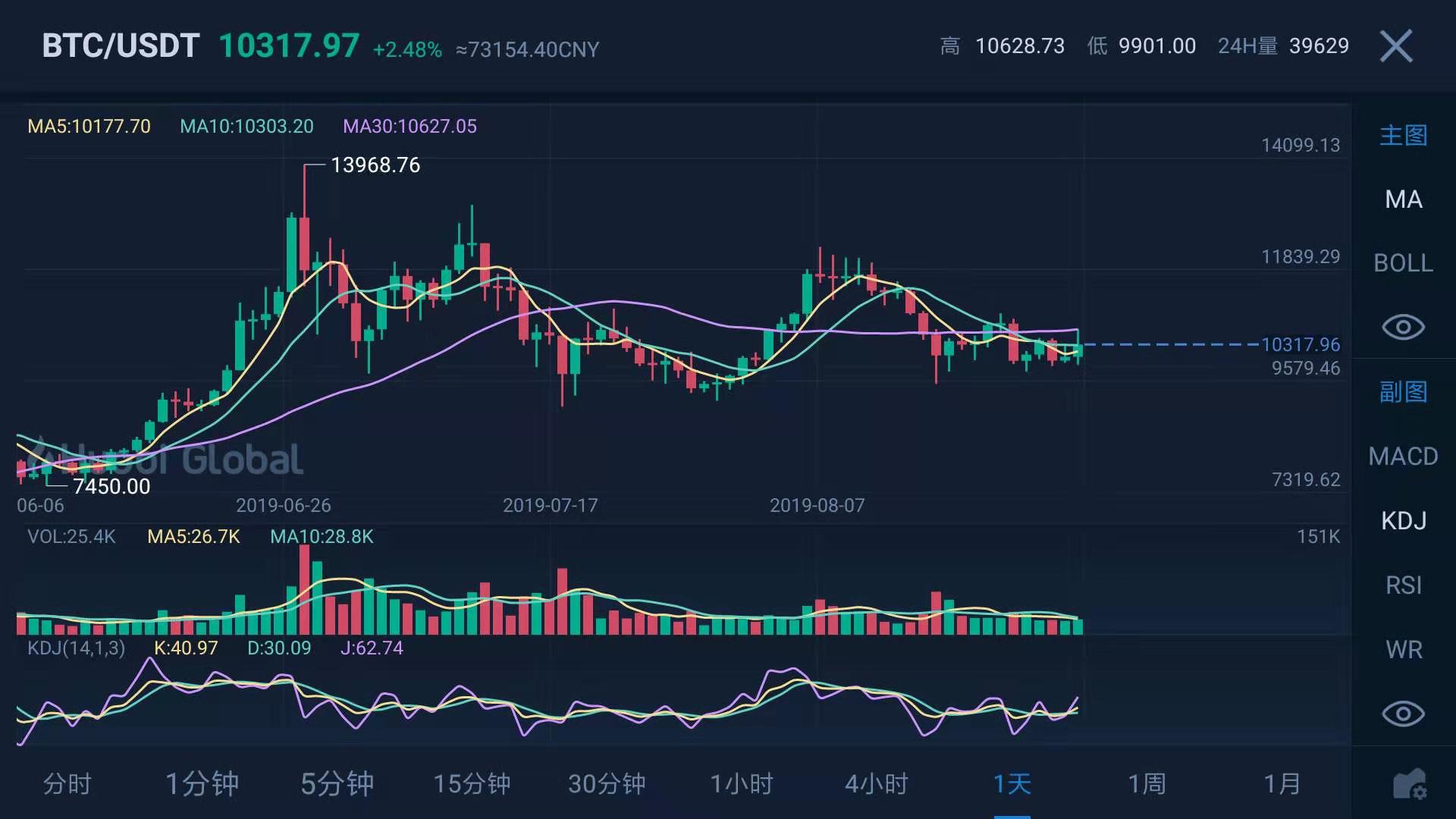1456x819 pixels.
Task: Switch sub chart to KDJ indicator
Action: point(1403,521)
